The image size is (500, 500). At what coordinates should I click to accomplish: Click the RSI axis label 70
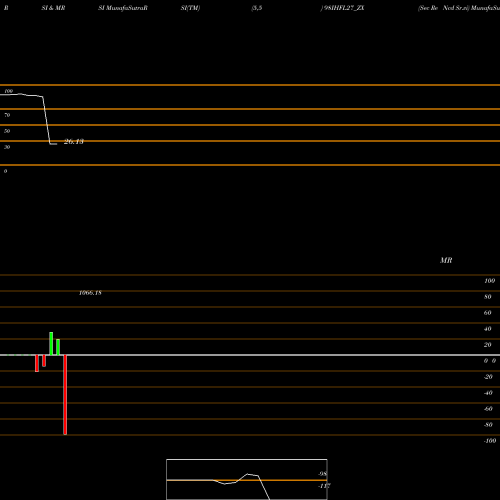[7, 115]
